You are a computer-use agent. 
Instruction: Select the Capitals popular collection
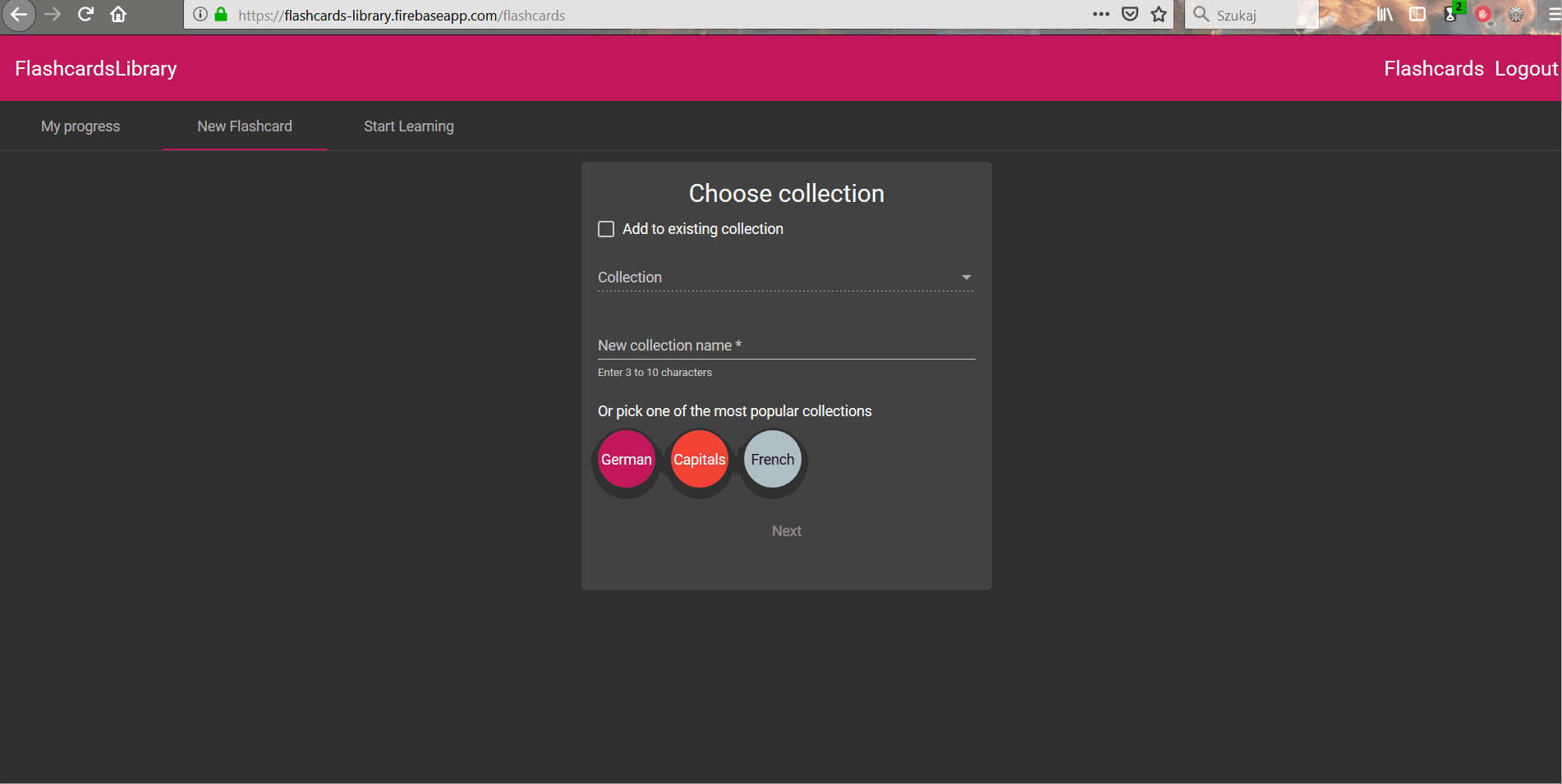pyautogui.click(x=699, y=459)
